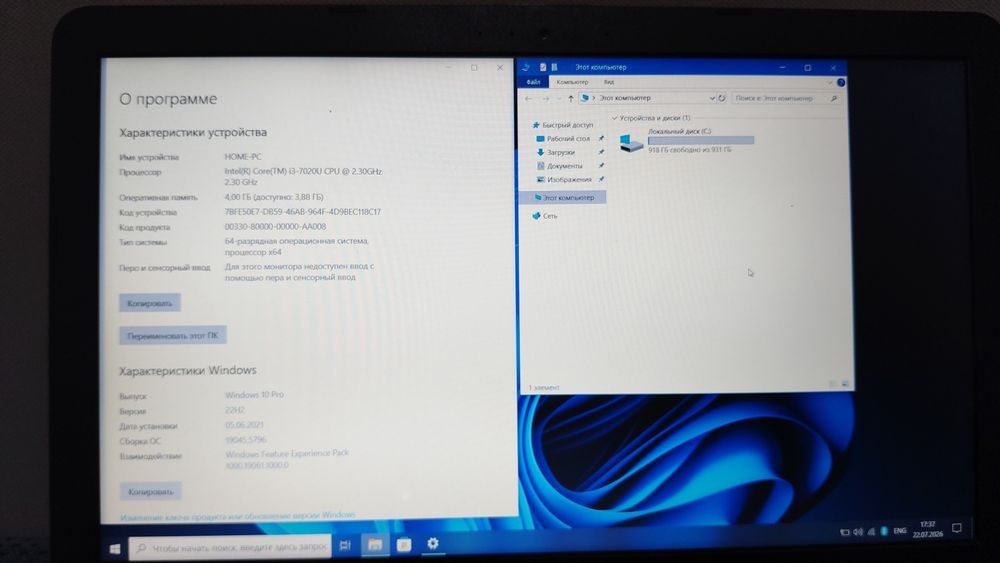Open the change product key link
This screenshot has width=1000, height=563.
[x=237, y=515]
